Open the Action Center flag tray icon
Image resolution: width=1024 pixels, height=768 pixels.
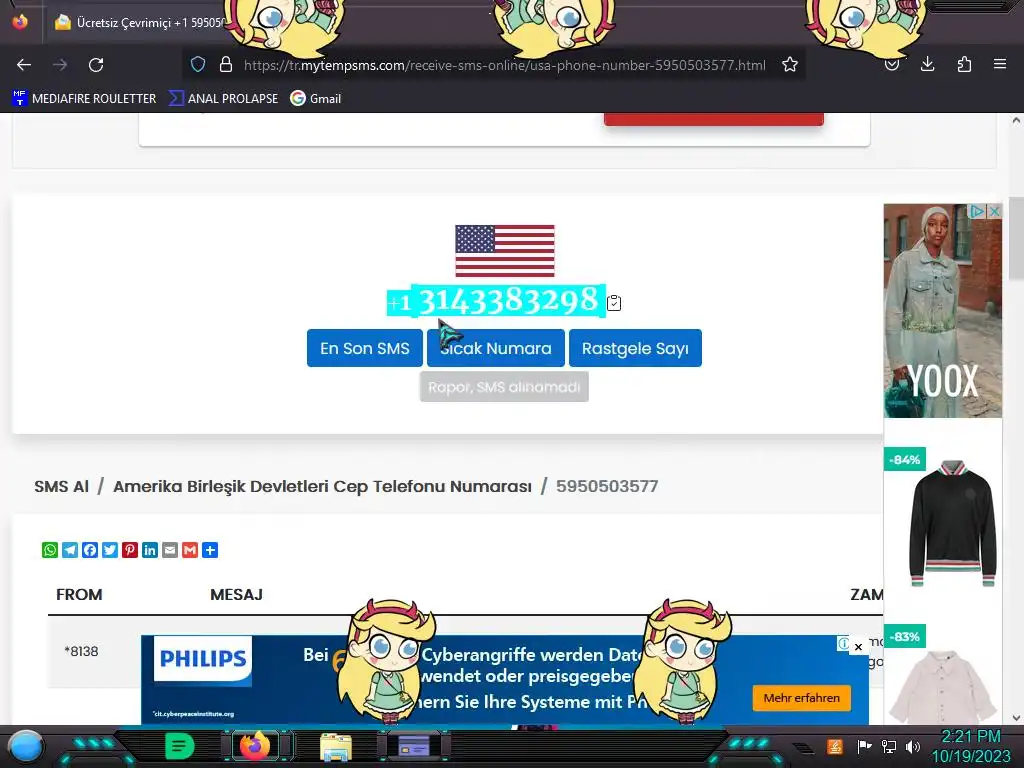tap(865, 746)
